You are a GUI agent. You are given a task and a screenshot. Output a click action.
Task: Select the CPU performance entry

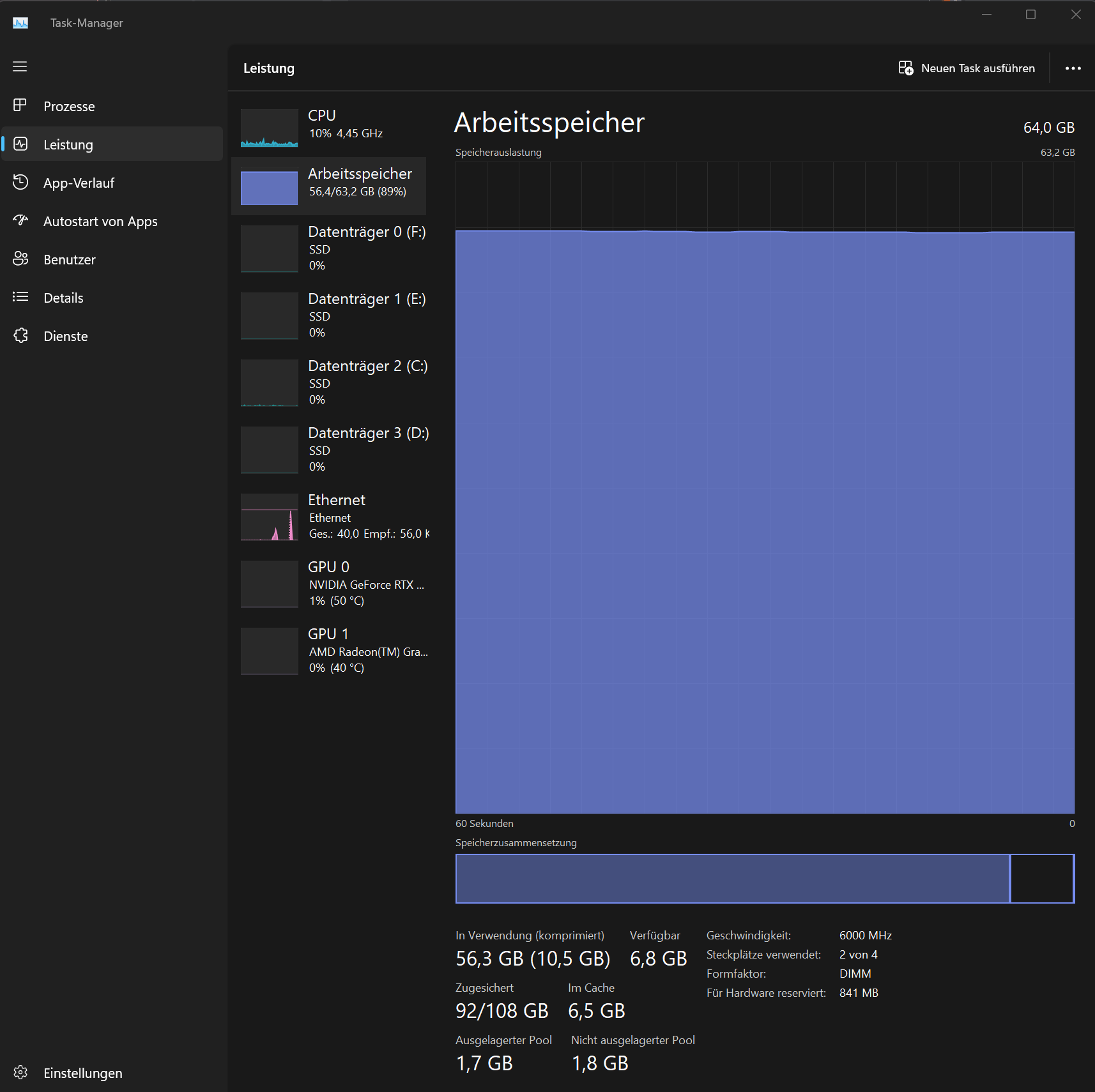(x=328, y=127)
